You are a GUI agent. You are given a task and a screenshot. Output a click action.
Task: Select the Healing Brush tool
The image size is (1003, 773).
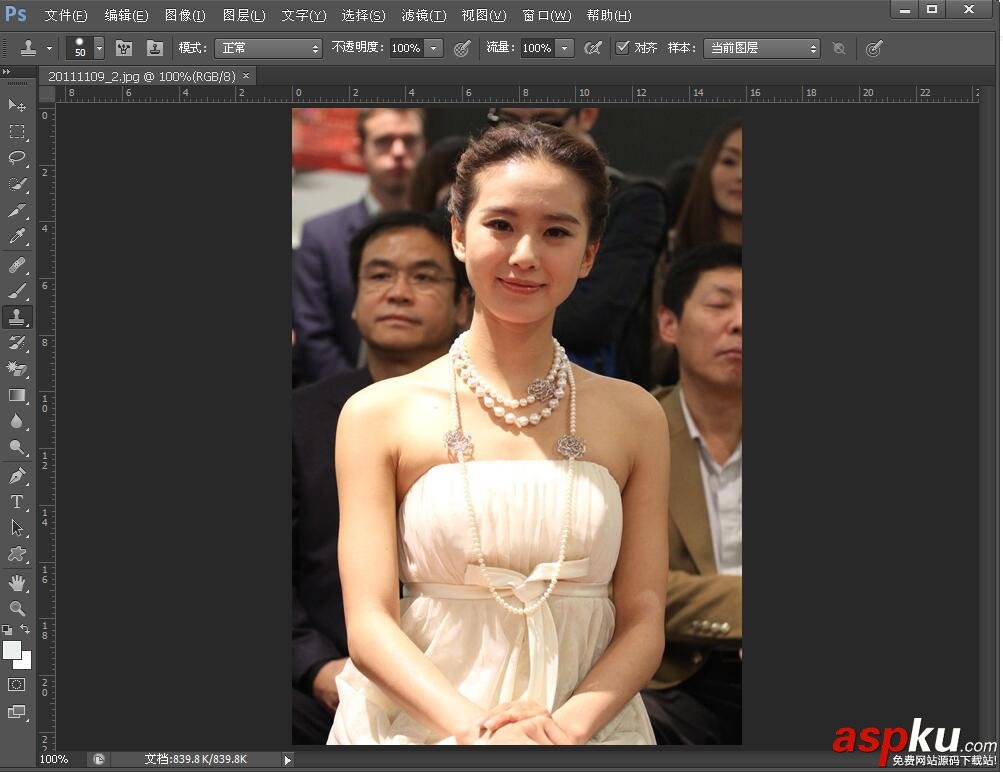(x=16, y=264)
